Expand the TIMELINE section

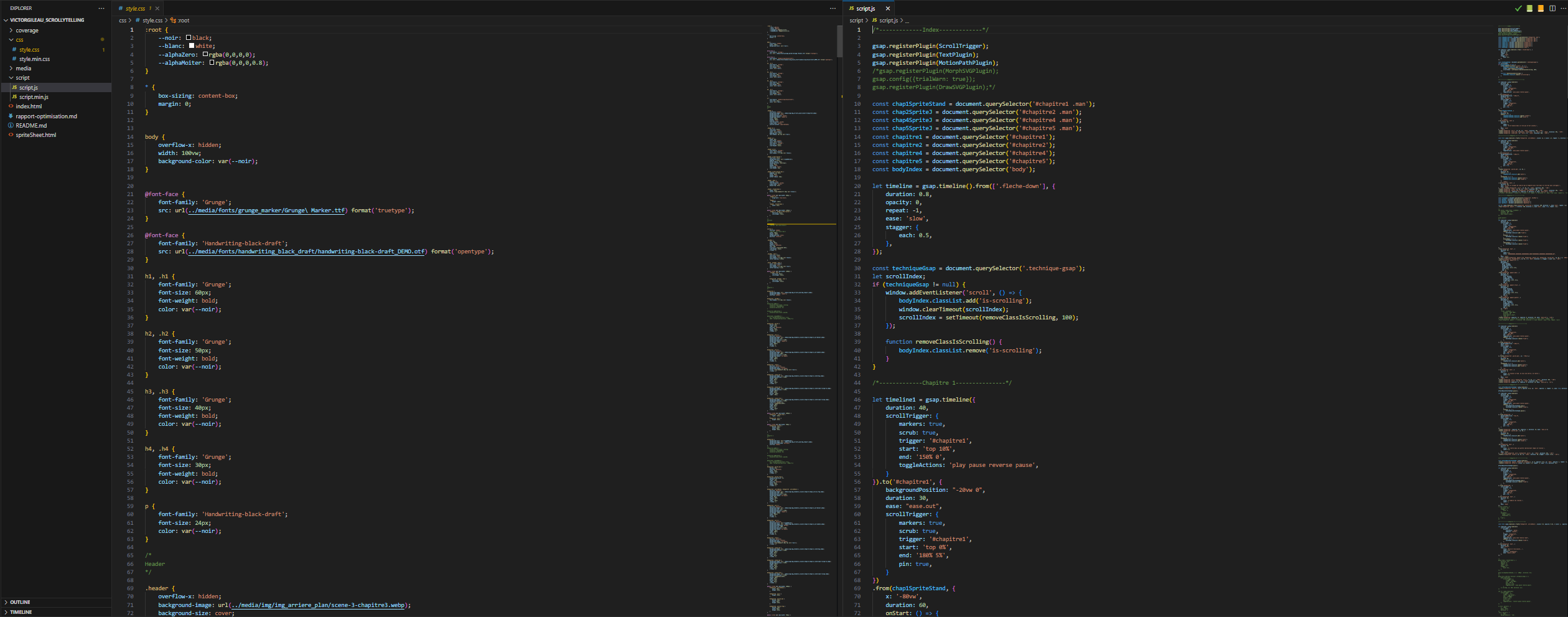56,612
